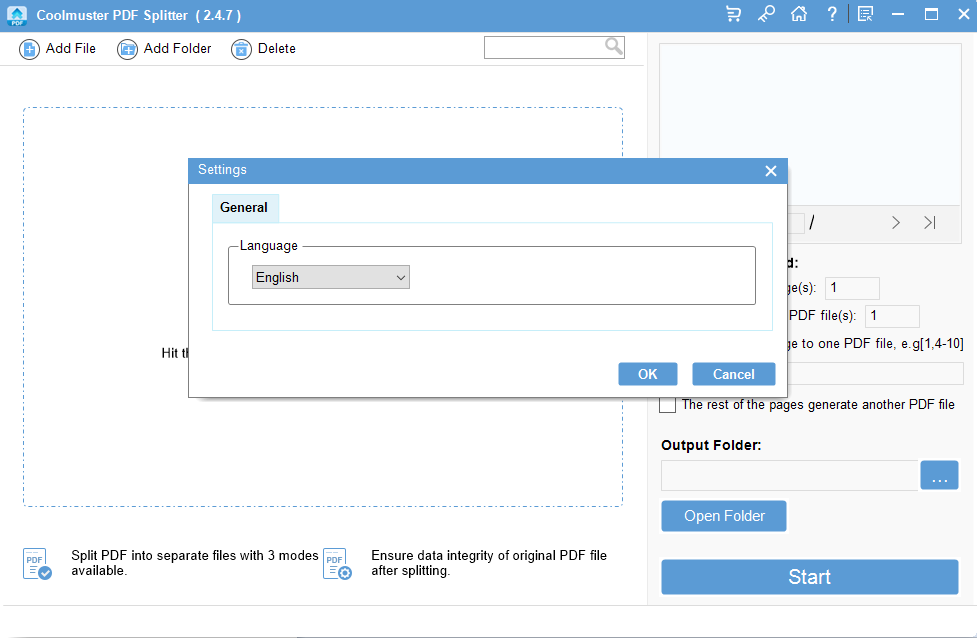977x638 pixels.
Task: Click the magnifier search icon
Action: click(613, 47)
